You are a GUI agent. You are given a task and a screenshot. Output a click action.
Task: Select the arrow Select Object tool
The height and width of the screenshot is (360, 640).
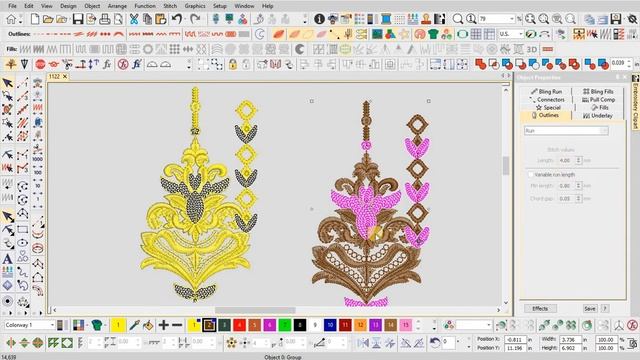point(7,83)
